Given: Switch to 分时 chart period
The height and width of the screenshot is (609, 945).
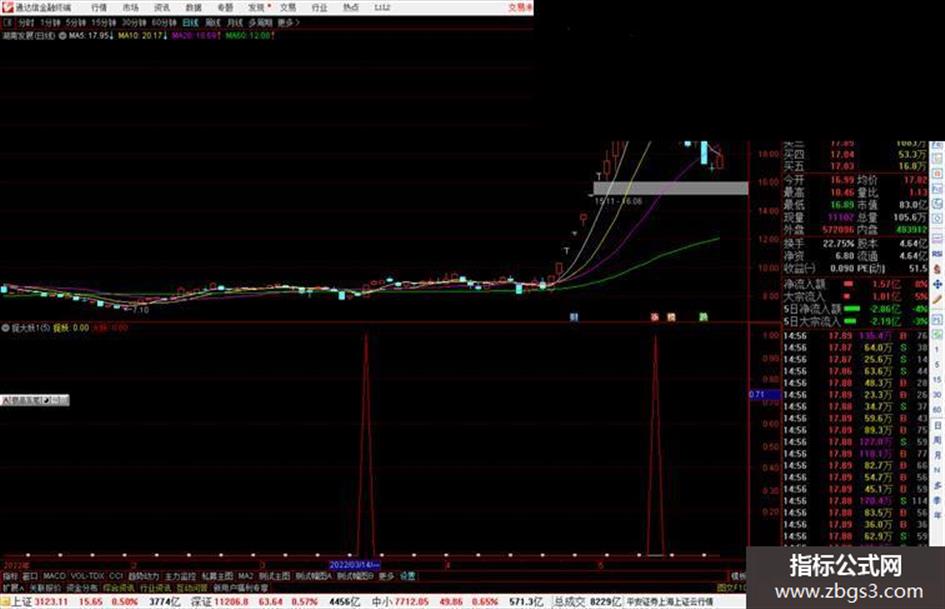Looking at the screenshot, I should tap(26, 22).
